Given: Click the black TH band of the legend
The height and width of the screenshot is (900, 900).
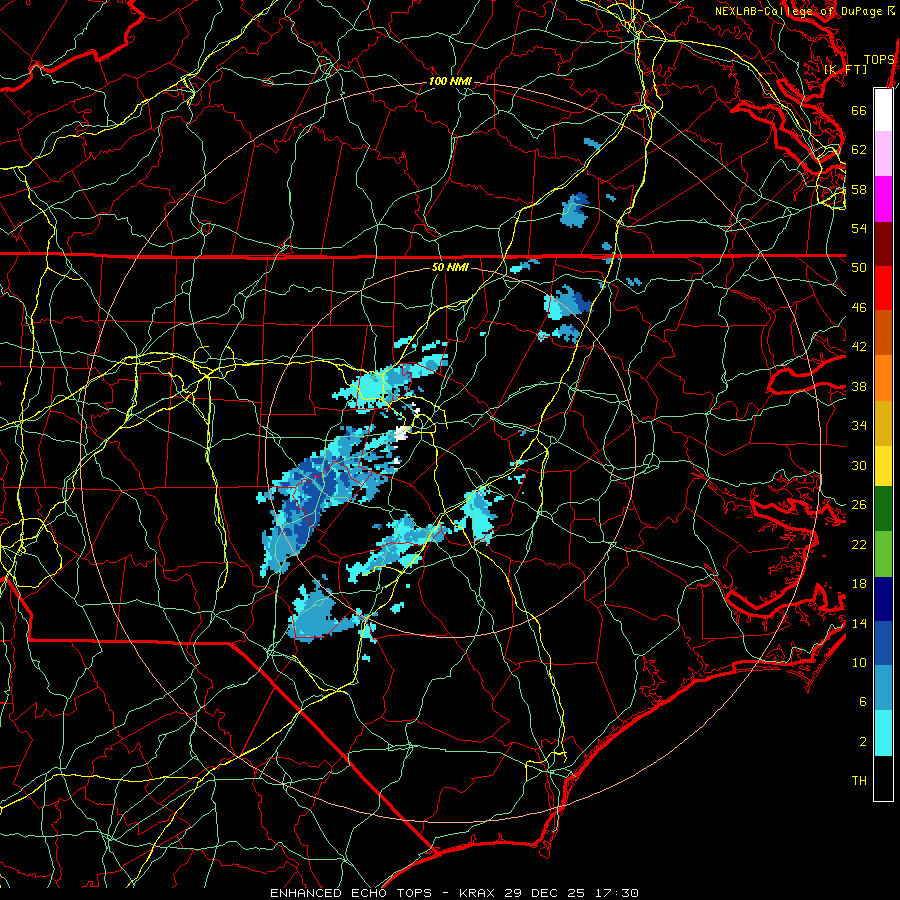Looking at the screenshot, I should [883, 778].
